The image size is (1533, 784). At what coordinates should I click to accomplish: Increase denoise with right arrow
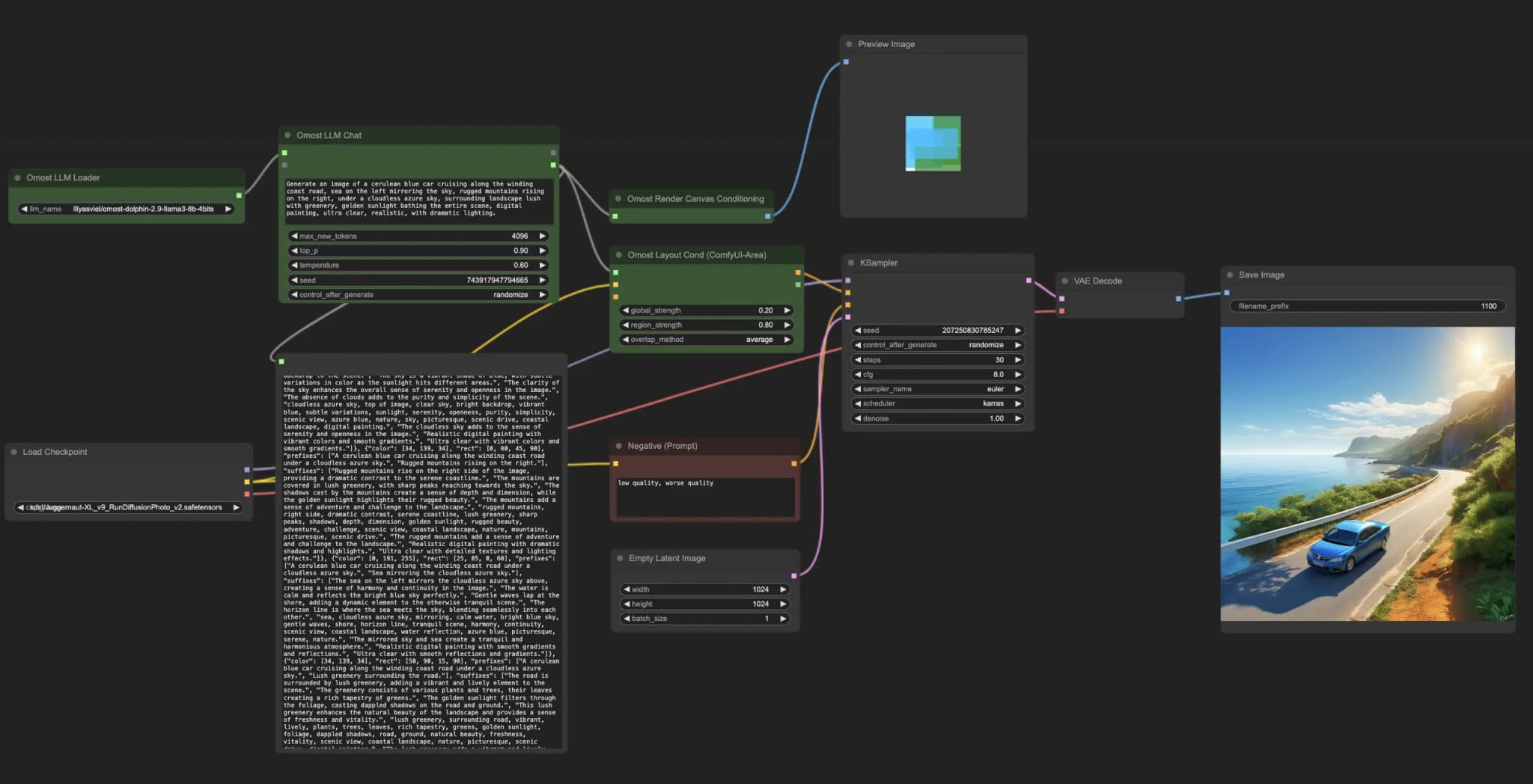(1018, 418)
